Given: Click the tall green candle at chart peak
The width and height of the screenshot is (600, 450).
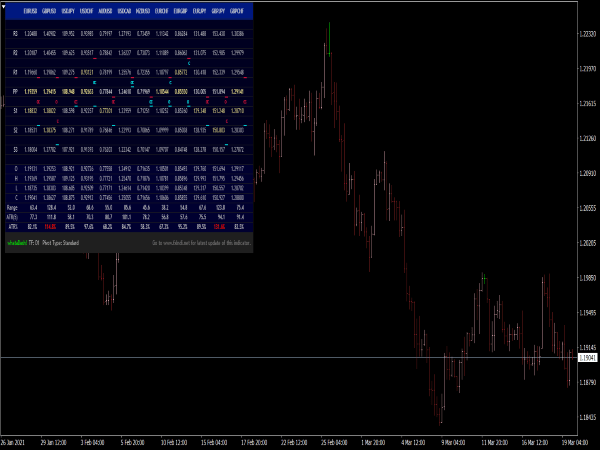Looking at the screenshot, I should tap(329, 39).
